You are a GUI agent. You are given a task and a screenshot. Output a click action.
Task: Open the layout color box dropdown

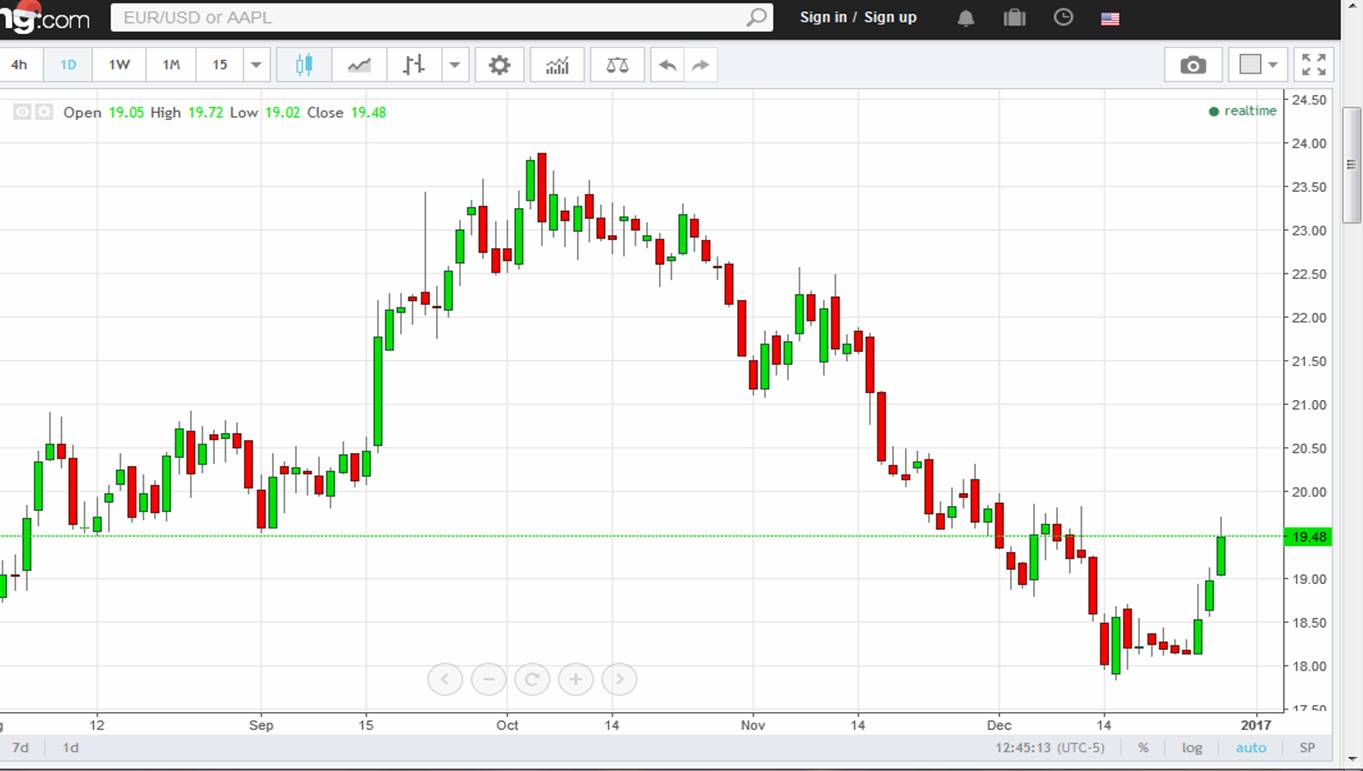pos(1258,65)
